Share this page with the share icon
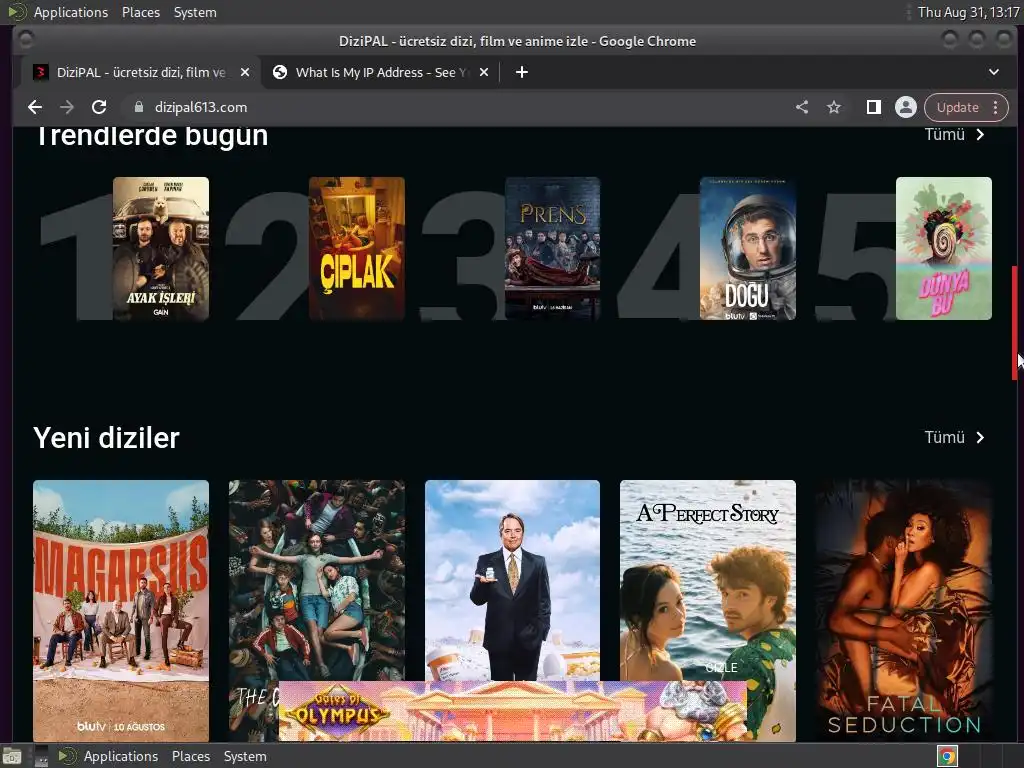This screenshot has width=1024, height=768. tap(802, 107)
